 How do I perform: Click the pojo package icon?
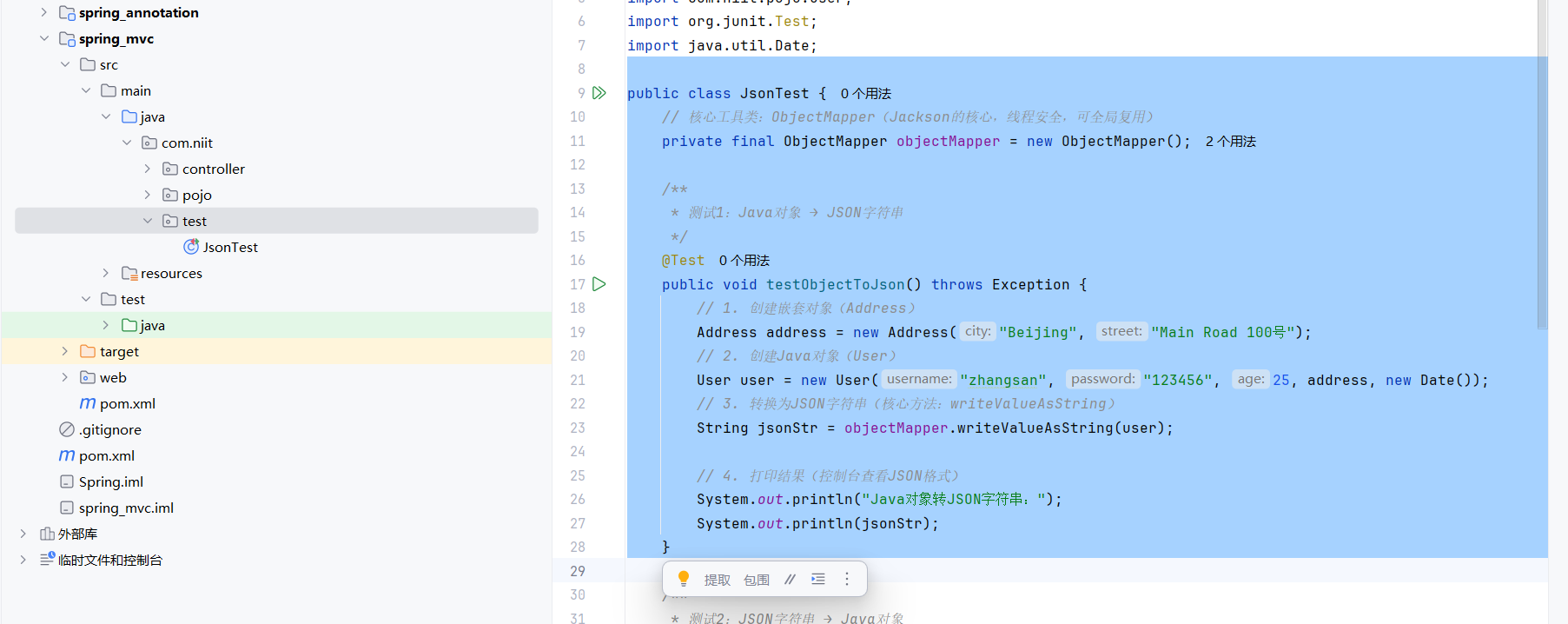tap(170, 195)
